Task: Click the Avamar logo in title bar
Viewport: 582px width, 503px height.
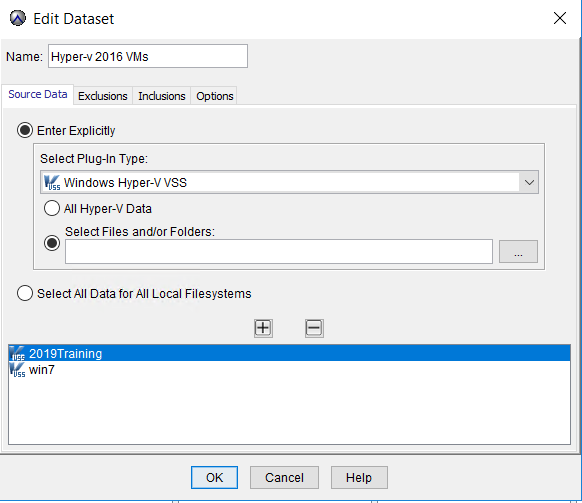Action: (x=18, y=18)
